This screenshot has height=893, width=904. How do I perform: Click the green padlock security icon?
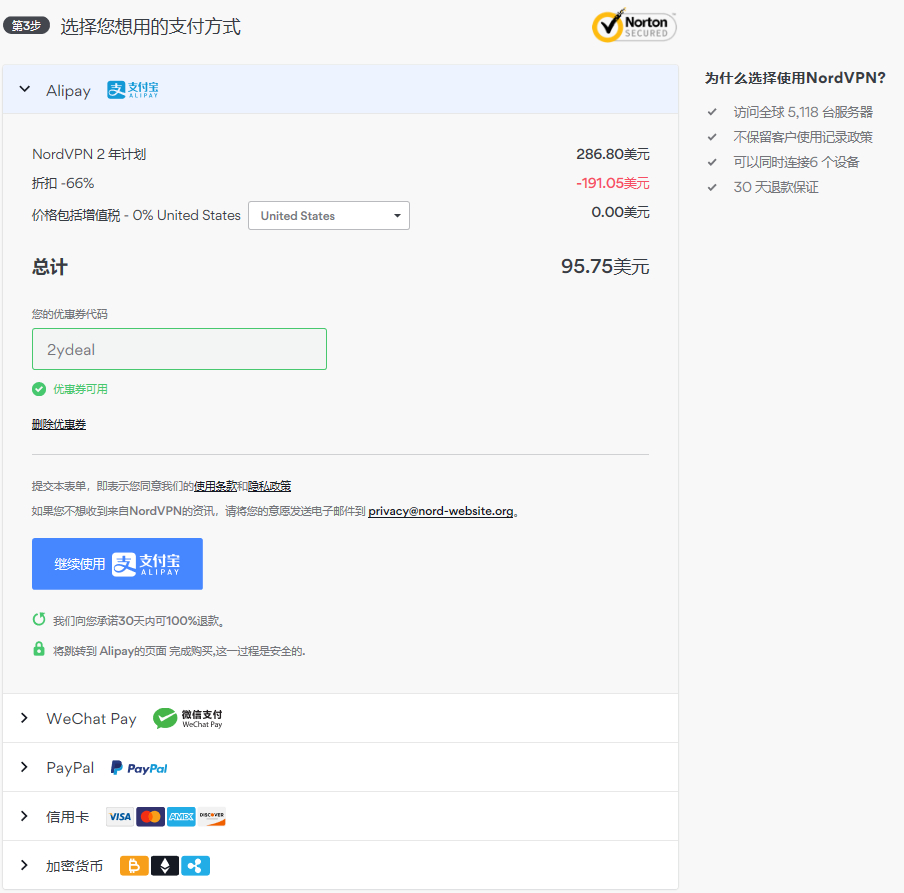pos(39,649)
